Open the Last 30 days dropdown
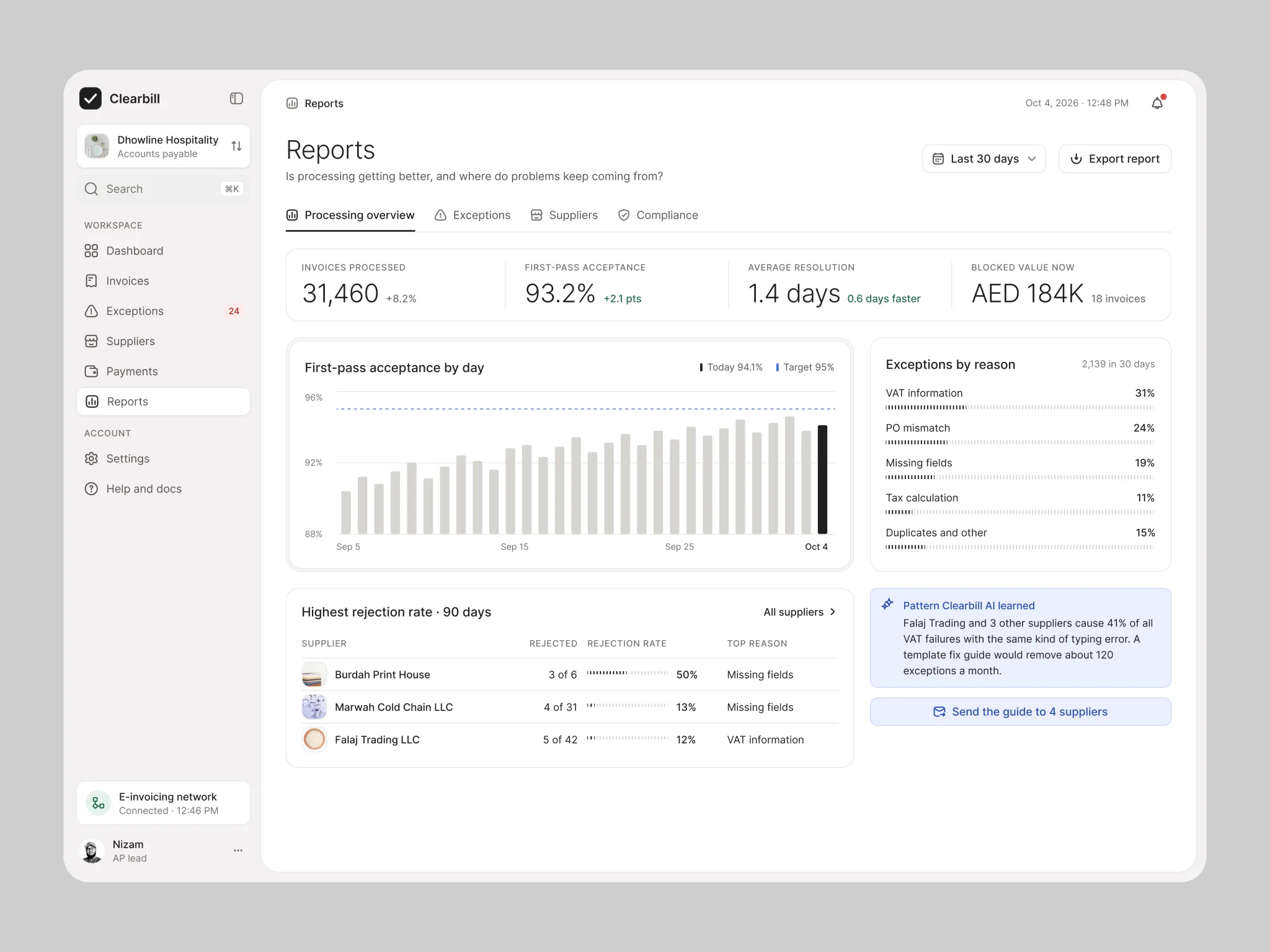 984,159
